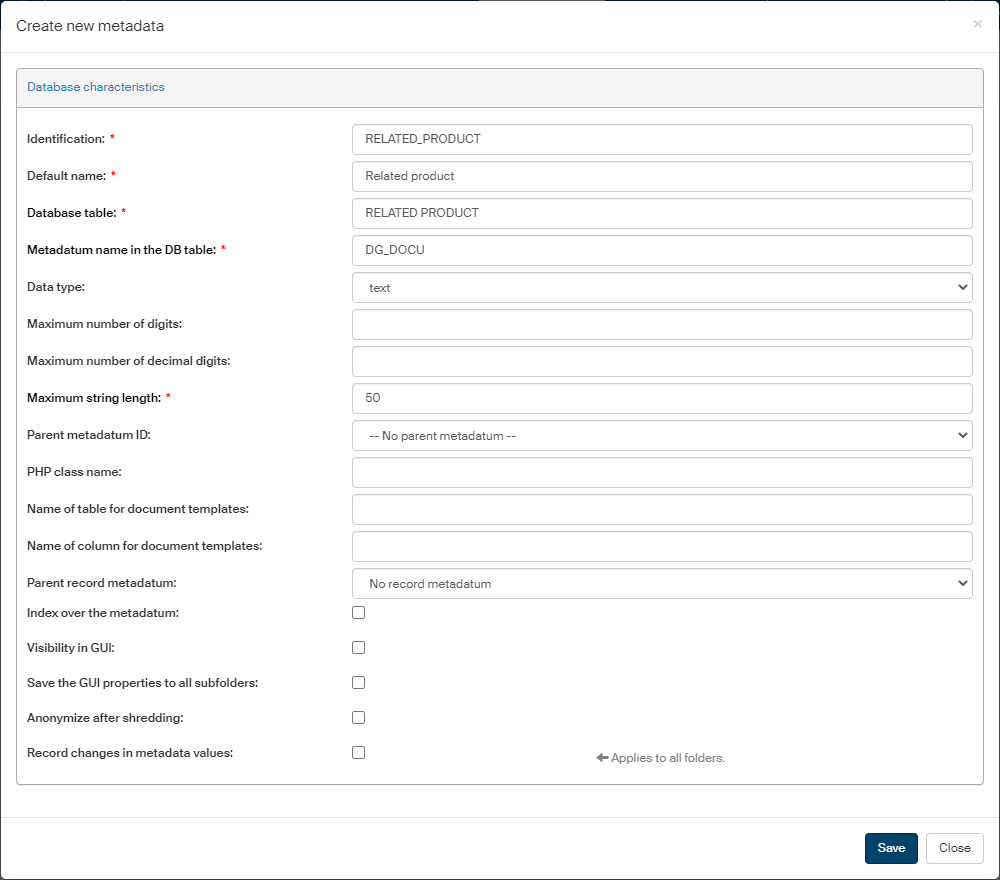Select the PHP class name field
This screenshot has width=1000, height=880.
pos(662,472)
